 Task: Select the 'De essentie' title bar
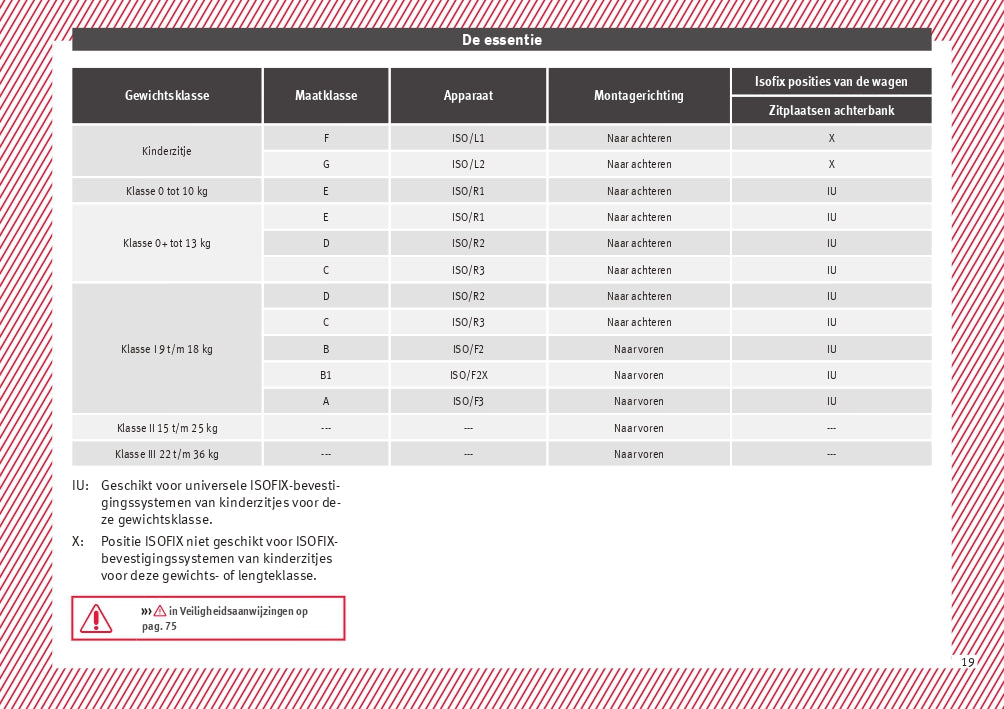tap(501, 40)
